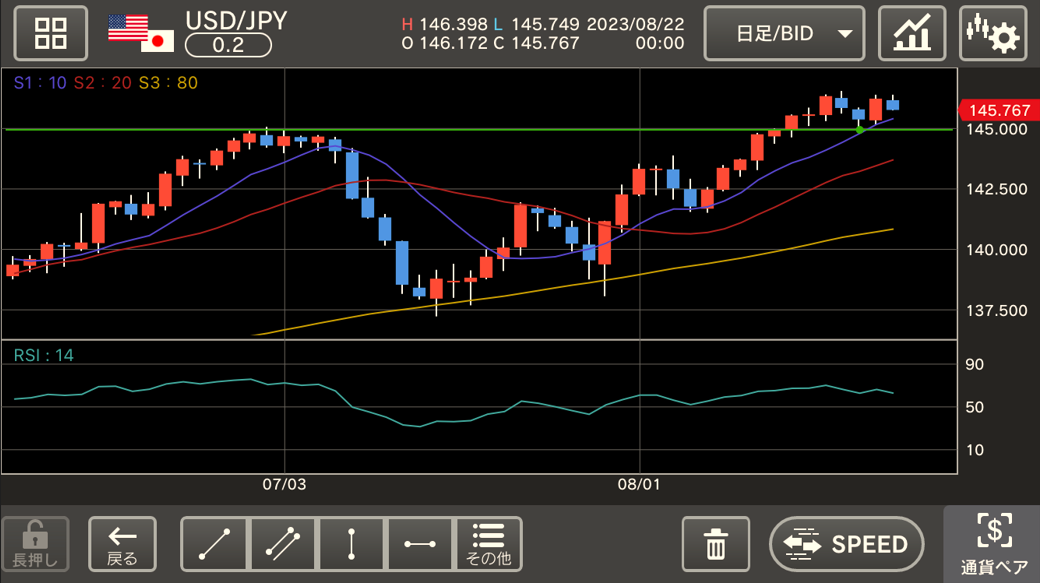This screenshot has width=1040, height=583.
Task: Tap the 145.000 price axis label
Action: (x=996, y=129)
